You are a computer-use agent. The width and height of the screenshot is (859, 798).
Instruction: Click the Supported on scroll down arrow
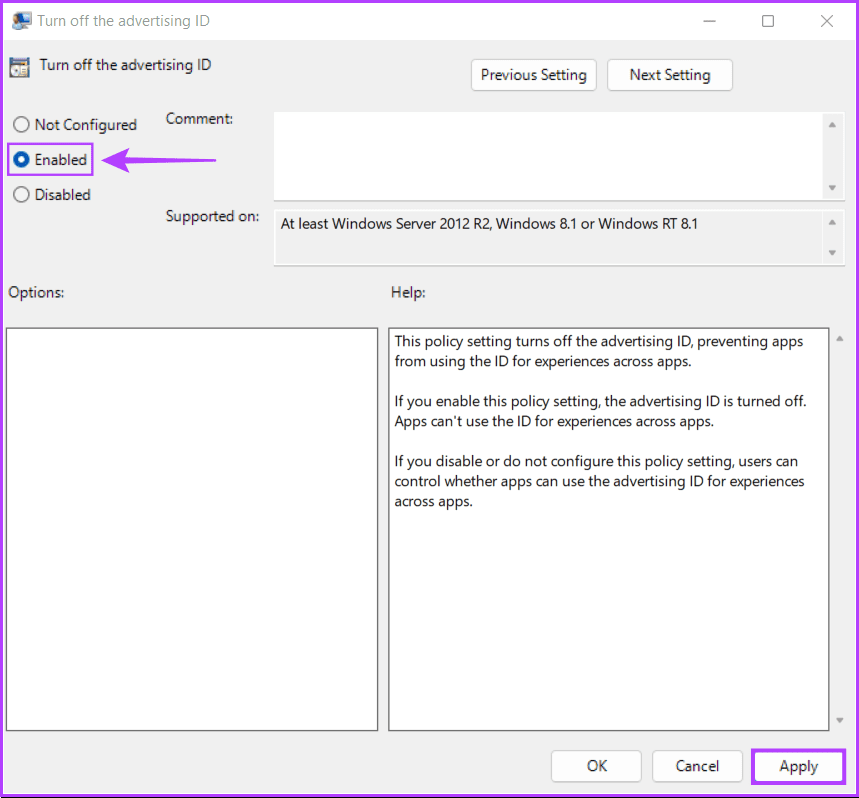[832, 252]
